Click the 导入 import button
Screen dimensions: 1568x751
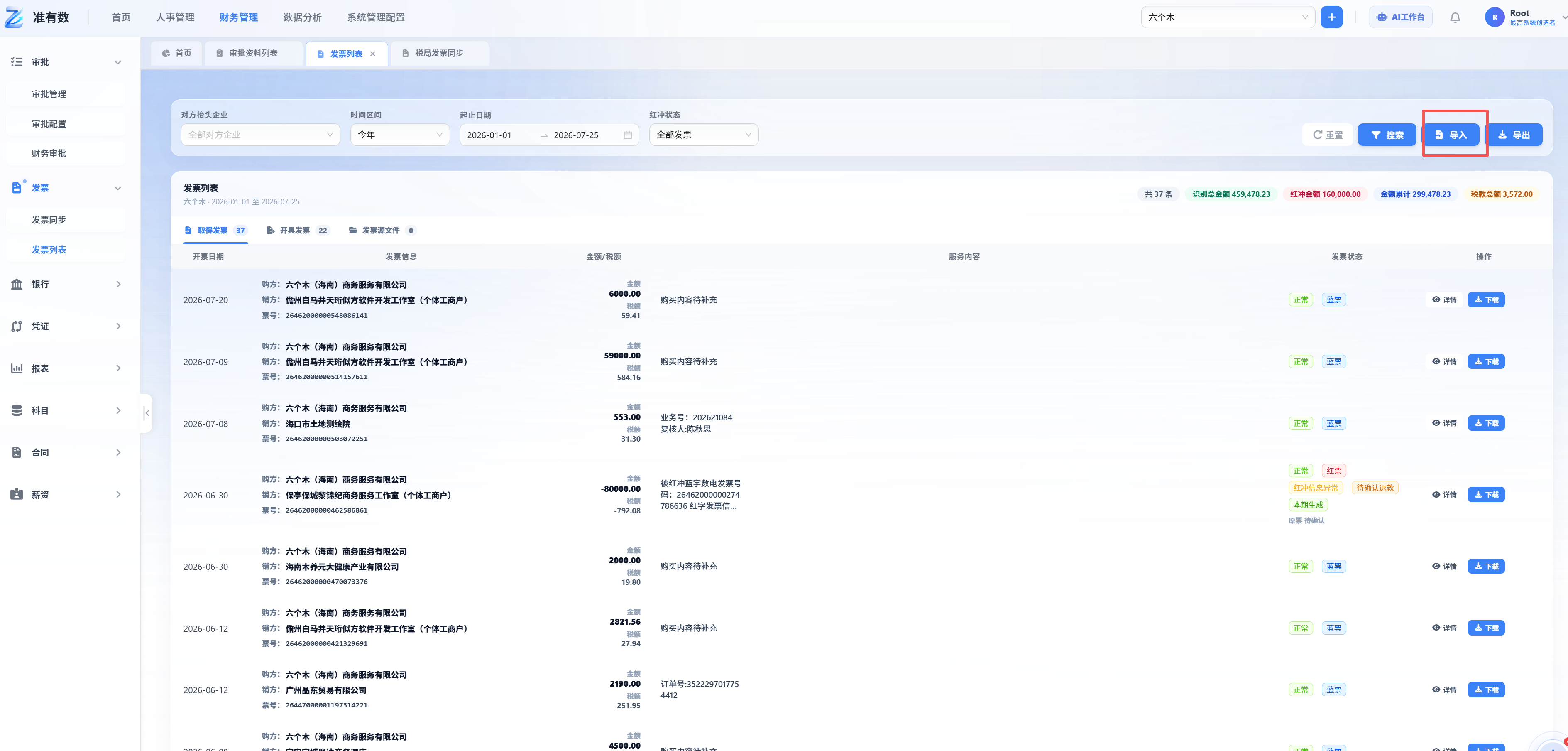(1451, 135)
